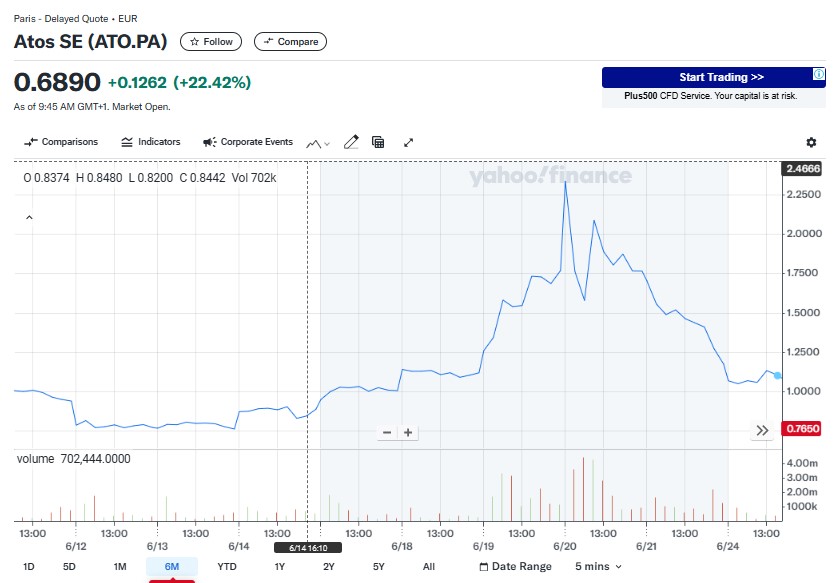Jump to latest data double-arrow
This screenshot has height=583, width=833.
pos(762,430)
